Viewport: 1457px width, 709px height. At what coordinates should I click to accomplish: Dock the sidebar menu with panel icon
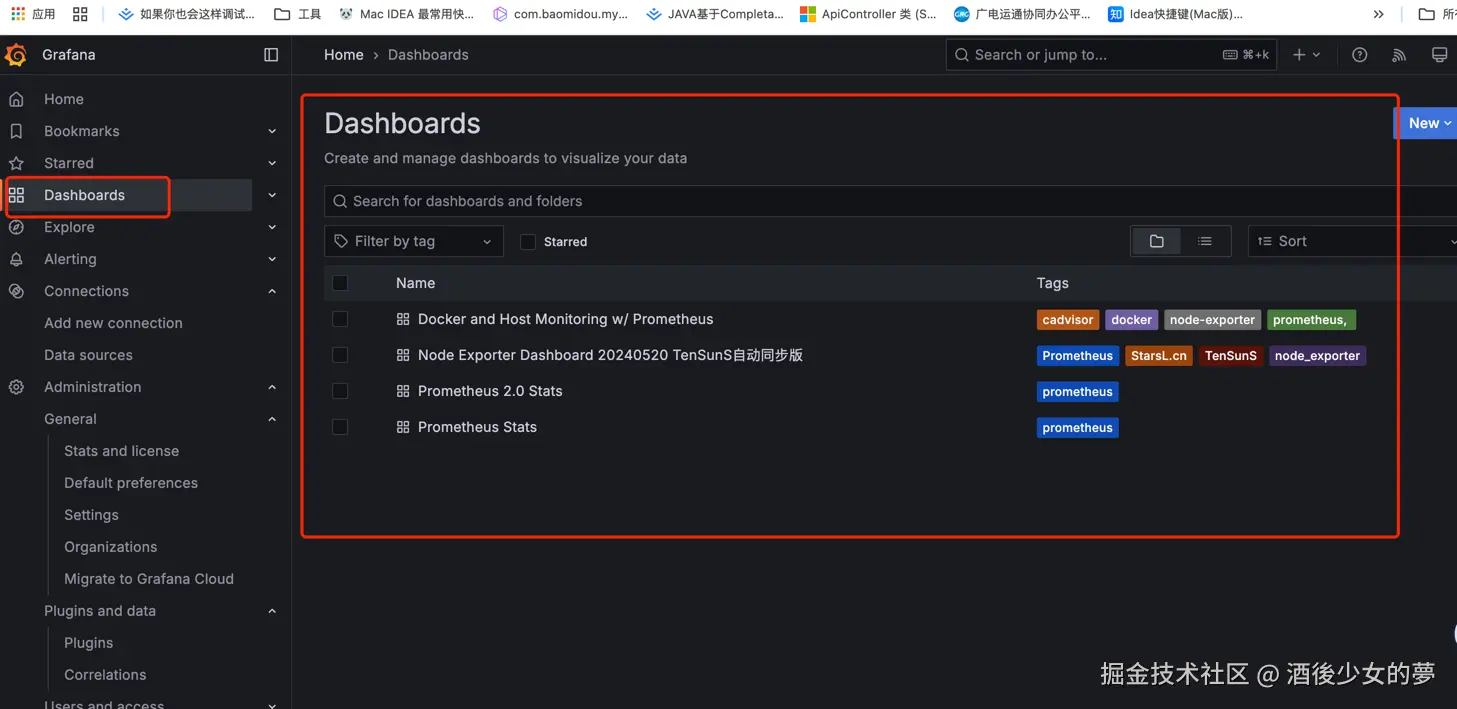pyautogui.click(x=271, y=55)
